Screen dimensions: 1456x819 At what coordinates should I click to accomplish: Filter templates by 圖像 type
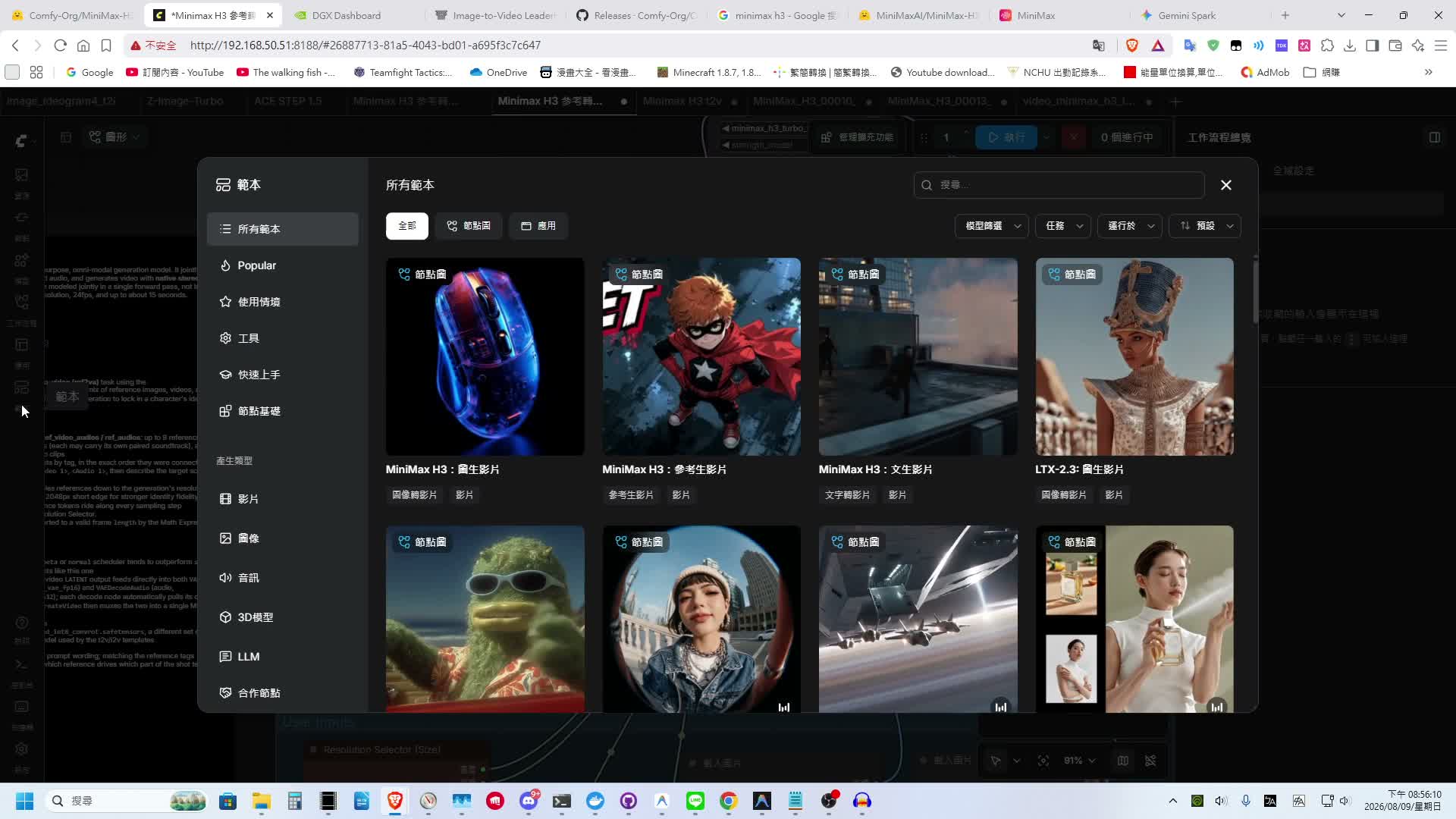(282, 538)
